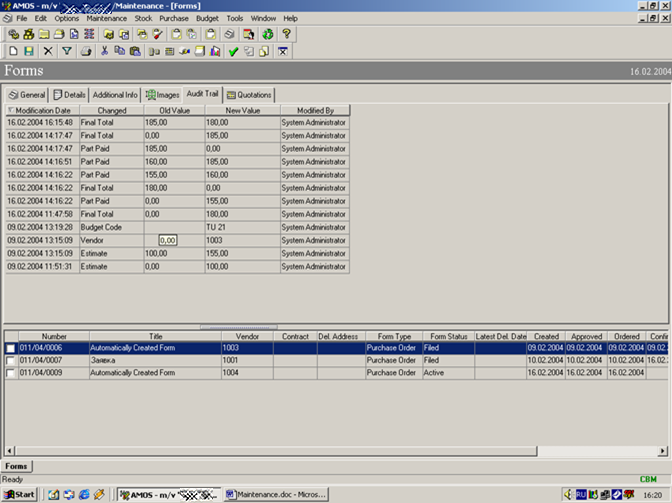Click the Delete X toolbar icon
The image size is (672, 503).
48,50
